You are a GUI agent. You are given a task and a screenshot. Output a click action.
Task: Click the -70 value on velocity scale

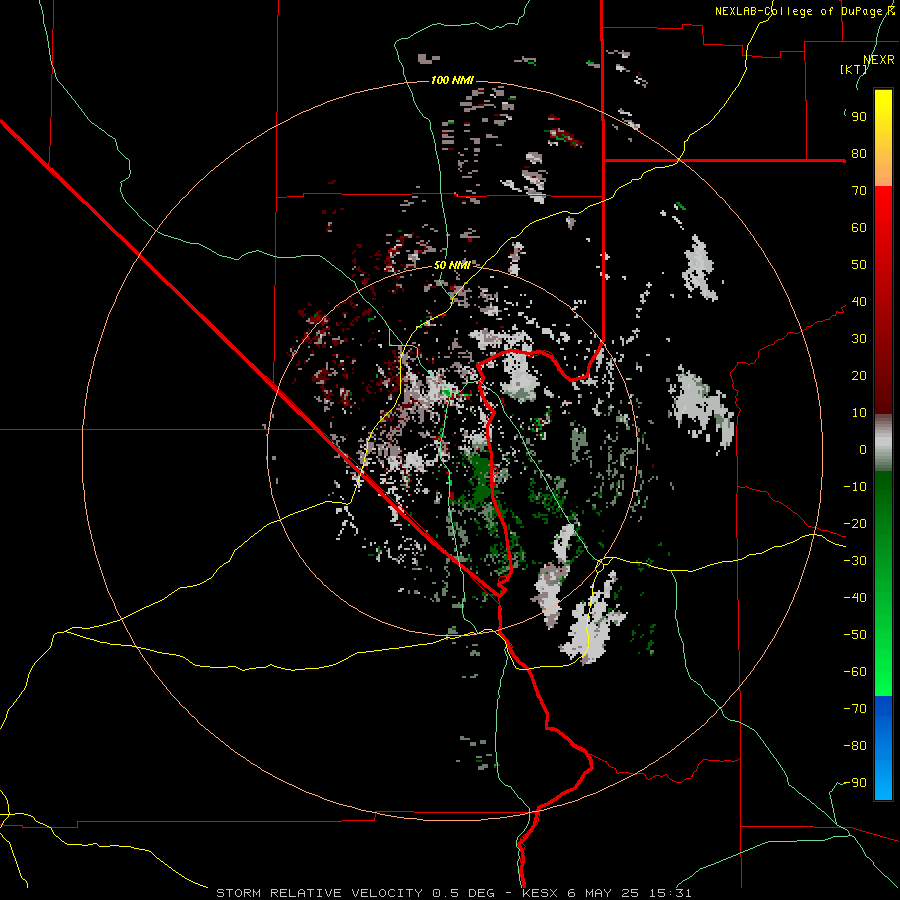coord(855,709)
